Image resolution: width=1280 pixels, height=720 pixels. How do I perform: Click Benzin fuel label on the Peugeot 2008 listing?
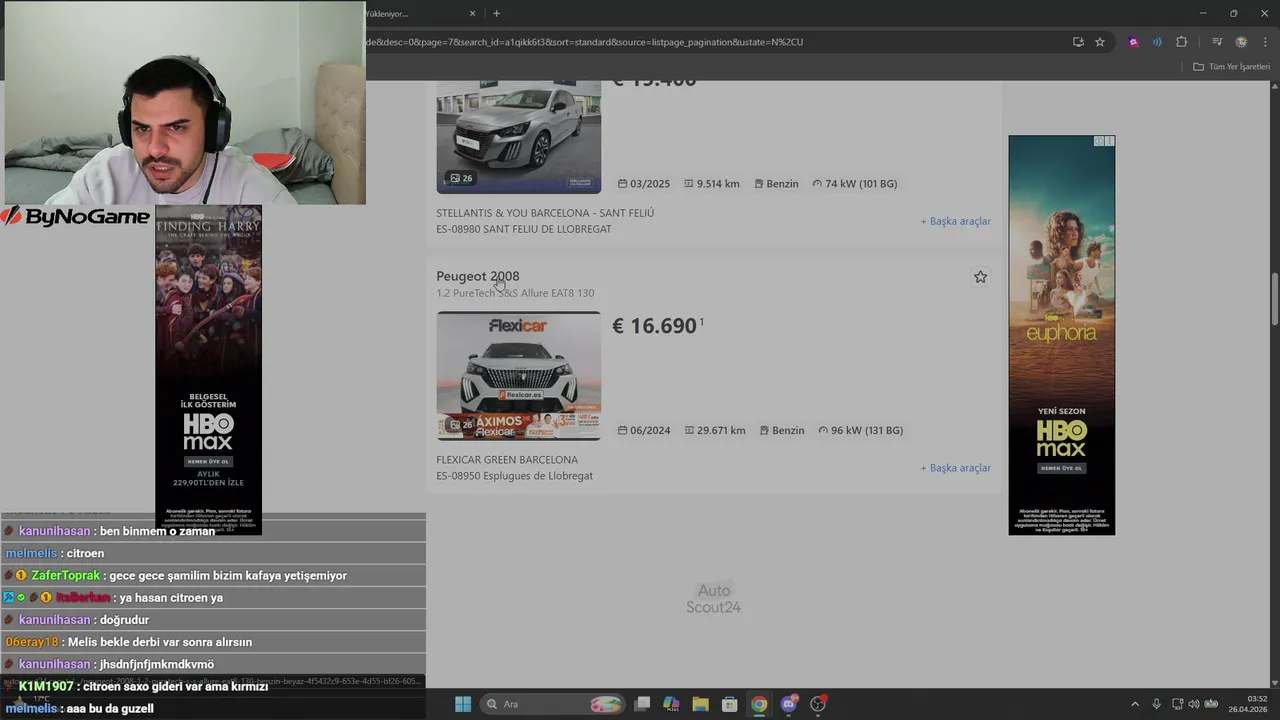point(782,430)
